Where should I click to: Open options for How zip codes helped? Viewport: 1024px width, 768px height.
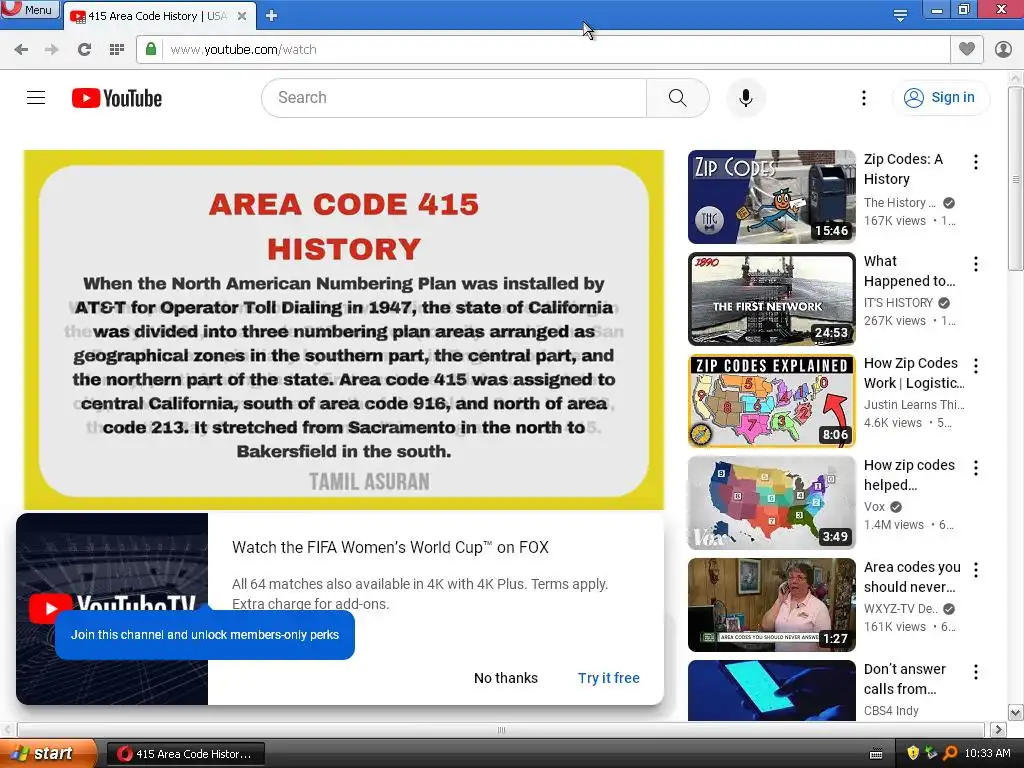click(976, 468)
